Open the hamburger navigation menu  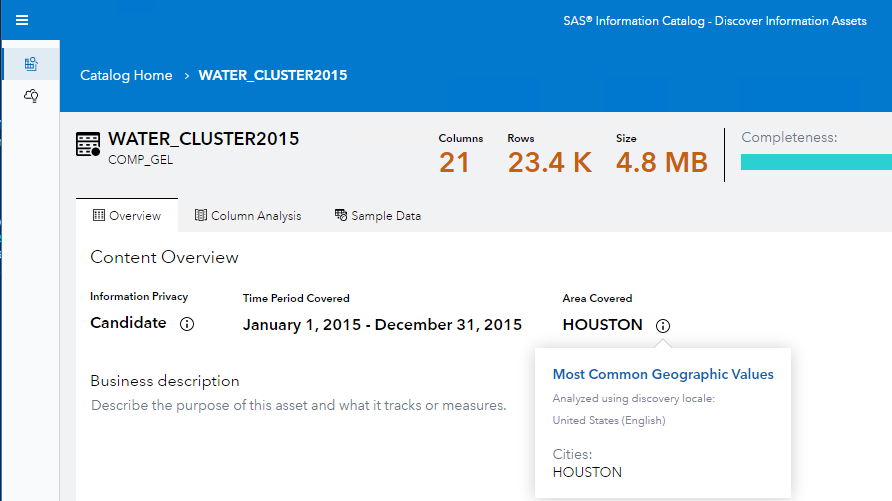click(21, 20)
